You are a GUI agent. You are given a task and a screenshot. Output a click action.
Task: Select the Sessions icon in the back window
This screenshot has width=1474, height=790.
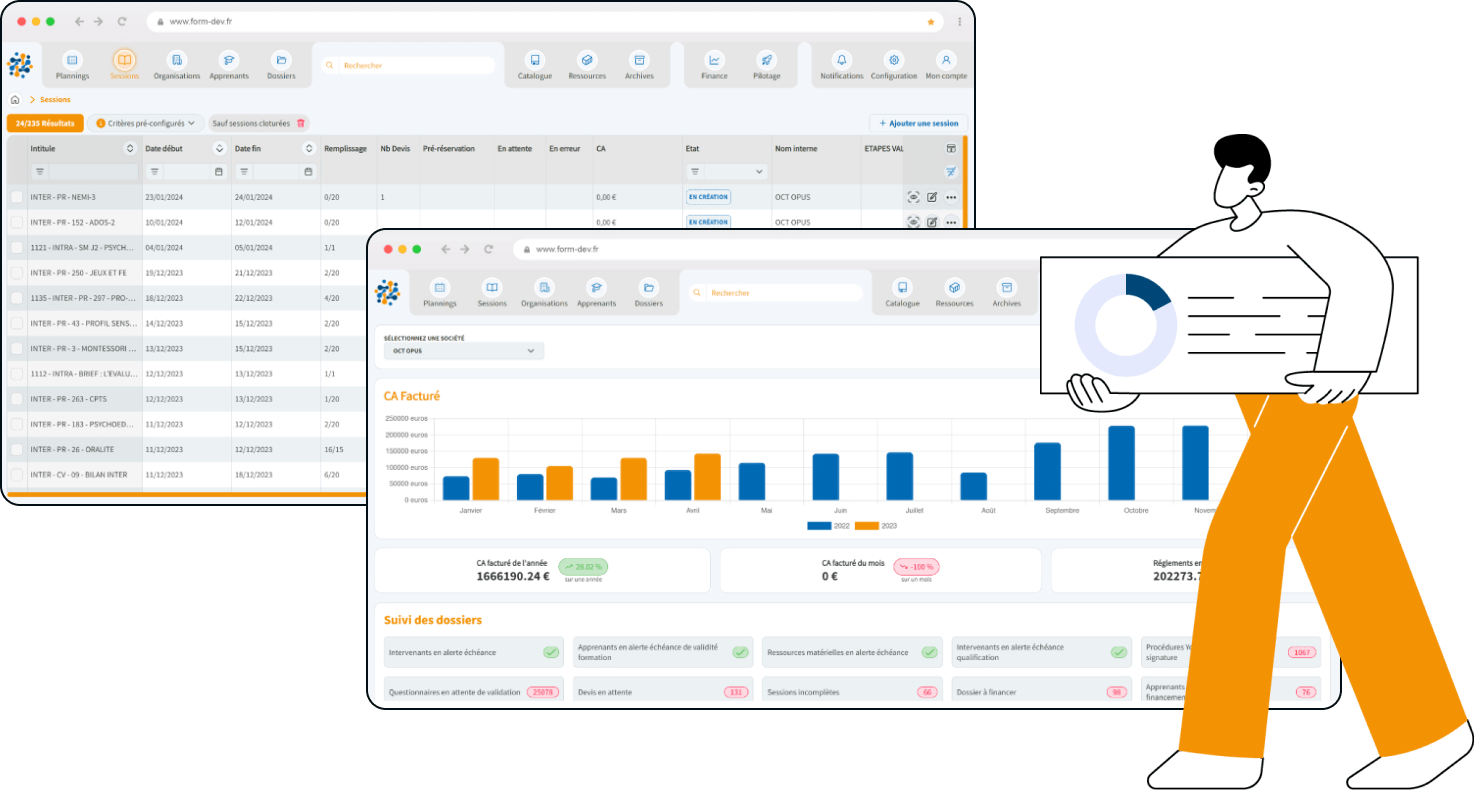(x=124, y=60)
